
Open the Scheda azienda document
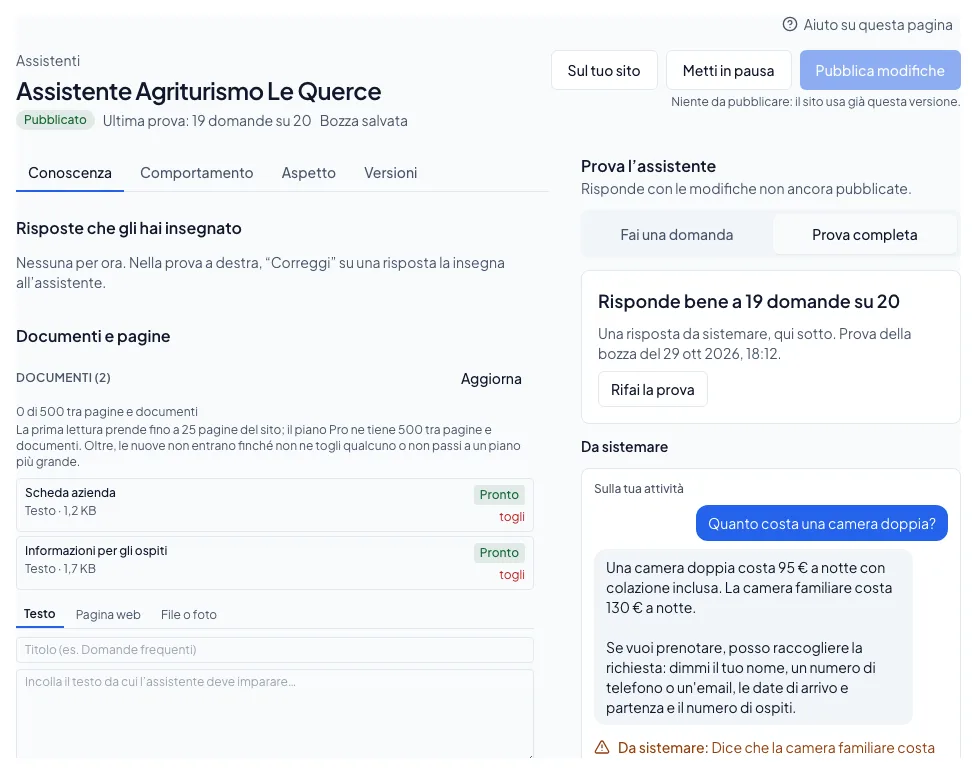click(275, 505)
